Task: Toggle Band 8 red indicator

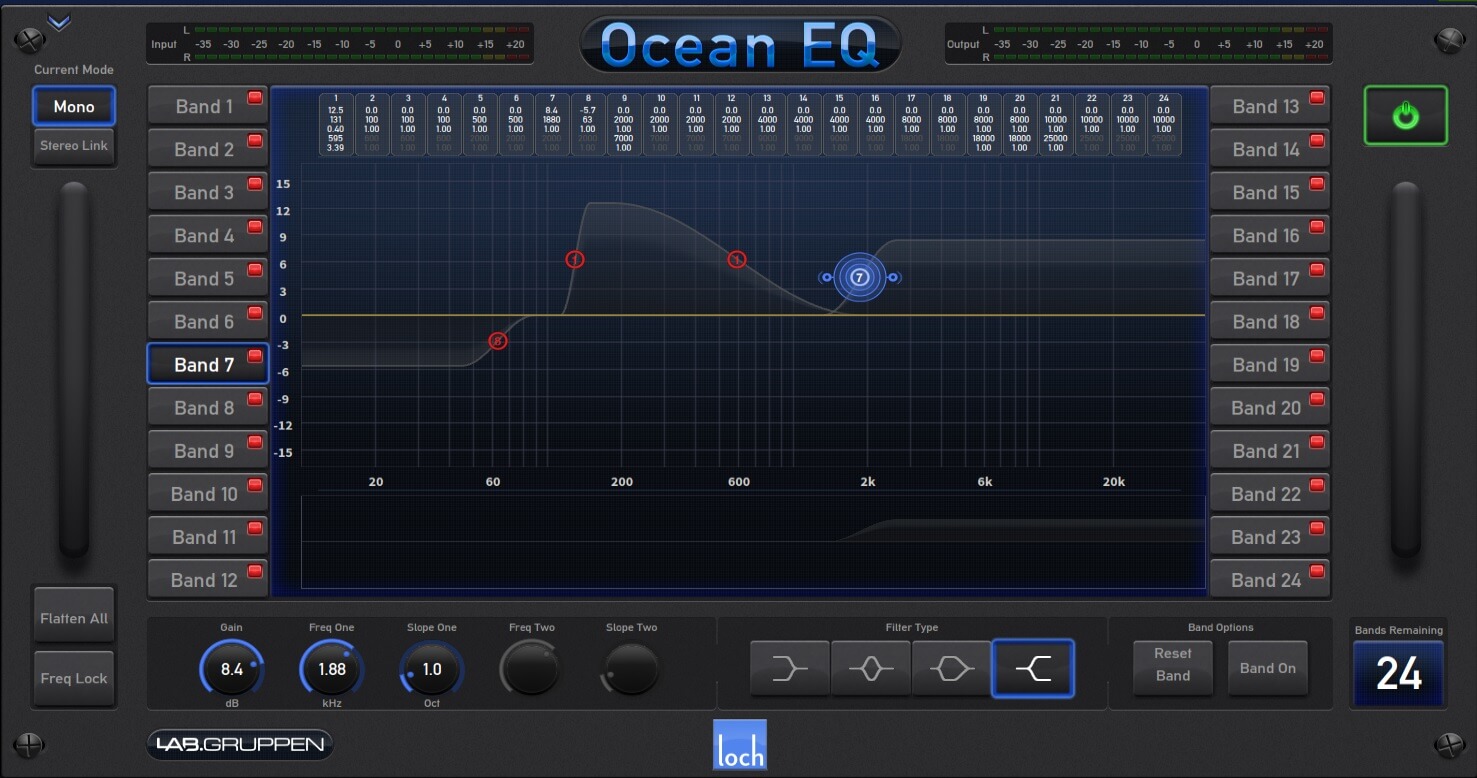Action: pyautogui.click(x=254, y=399)
